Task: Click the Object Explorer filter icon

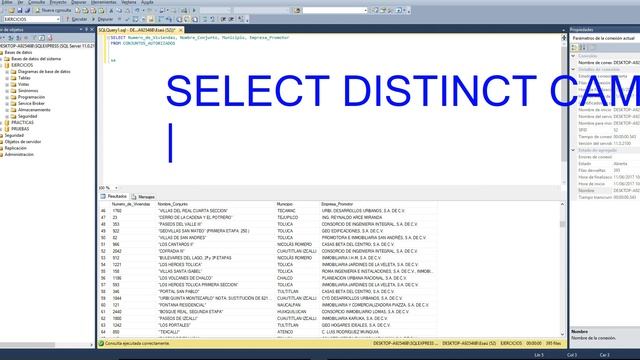Action: (34, 38)
